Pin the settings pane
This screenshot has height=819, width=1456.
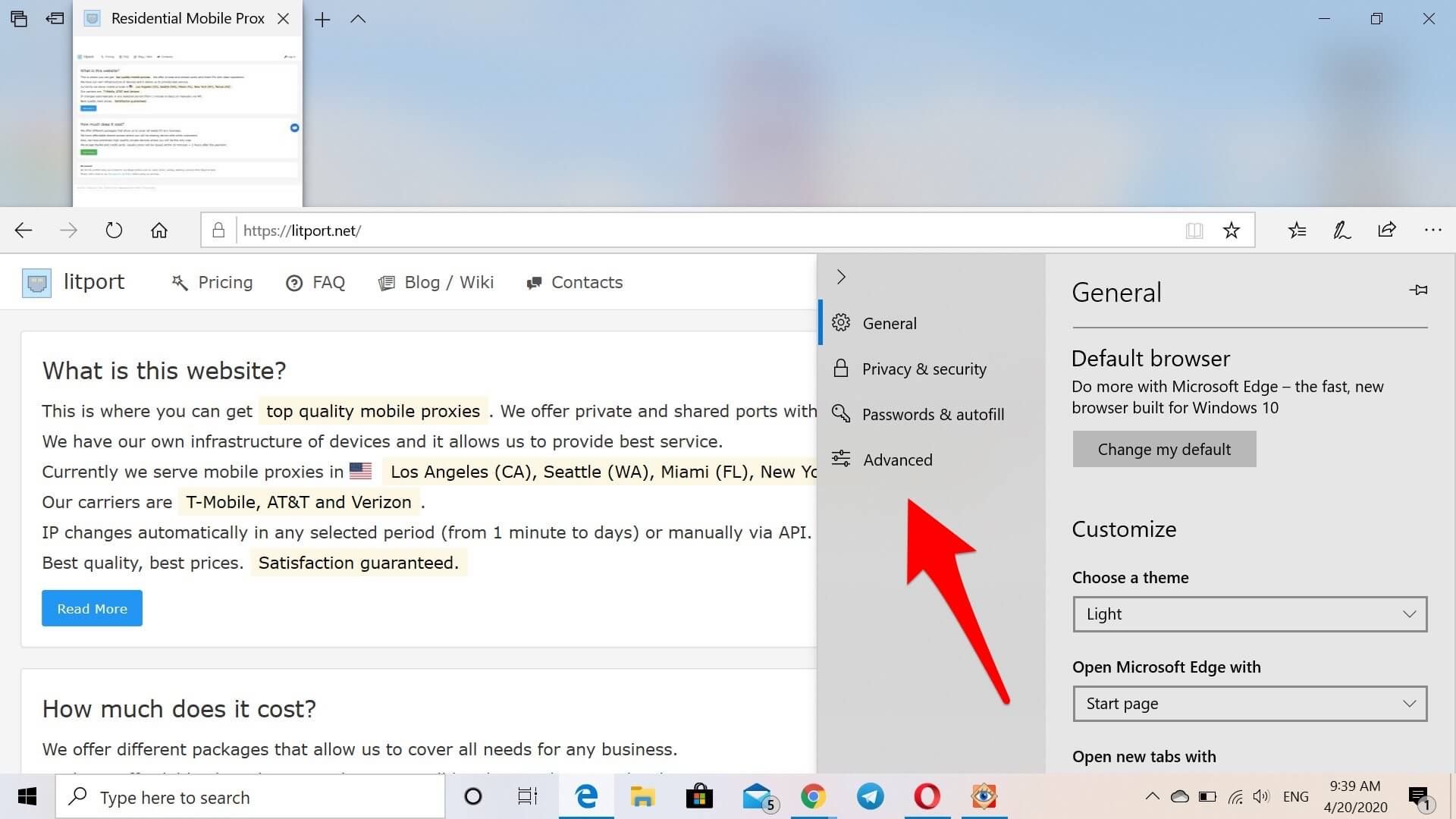point(1418,290)
